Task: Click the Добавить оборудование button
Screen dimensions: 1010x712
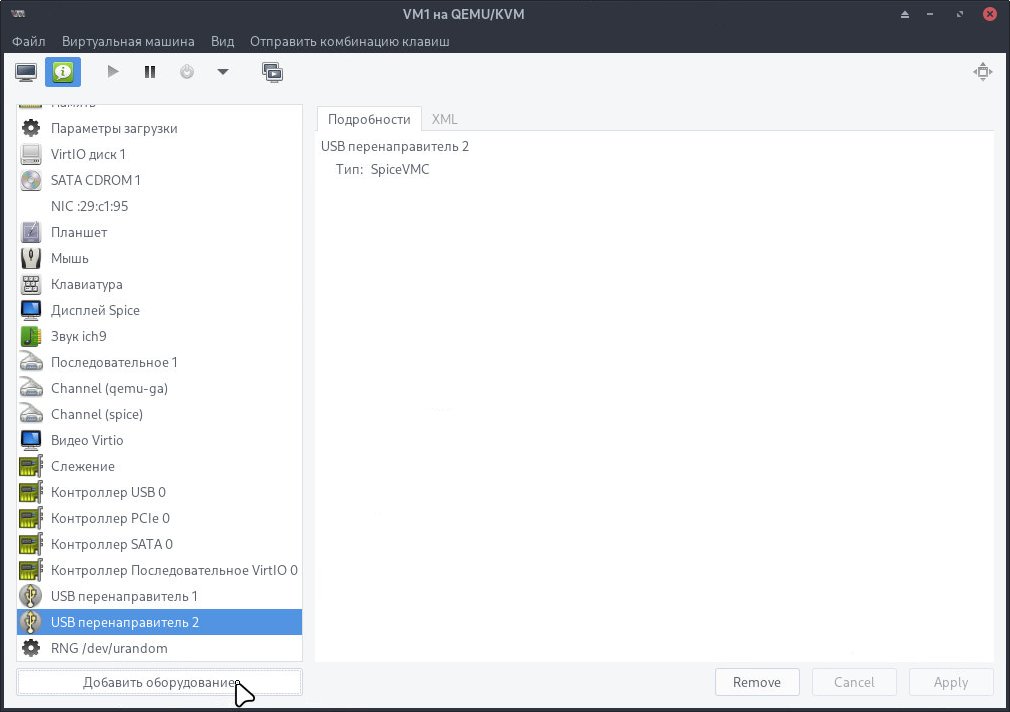Action: 157,681
